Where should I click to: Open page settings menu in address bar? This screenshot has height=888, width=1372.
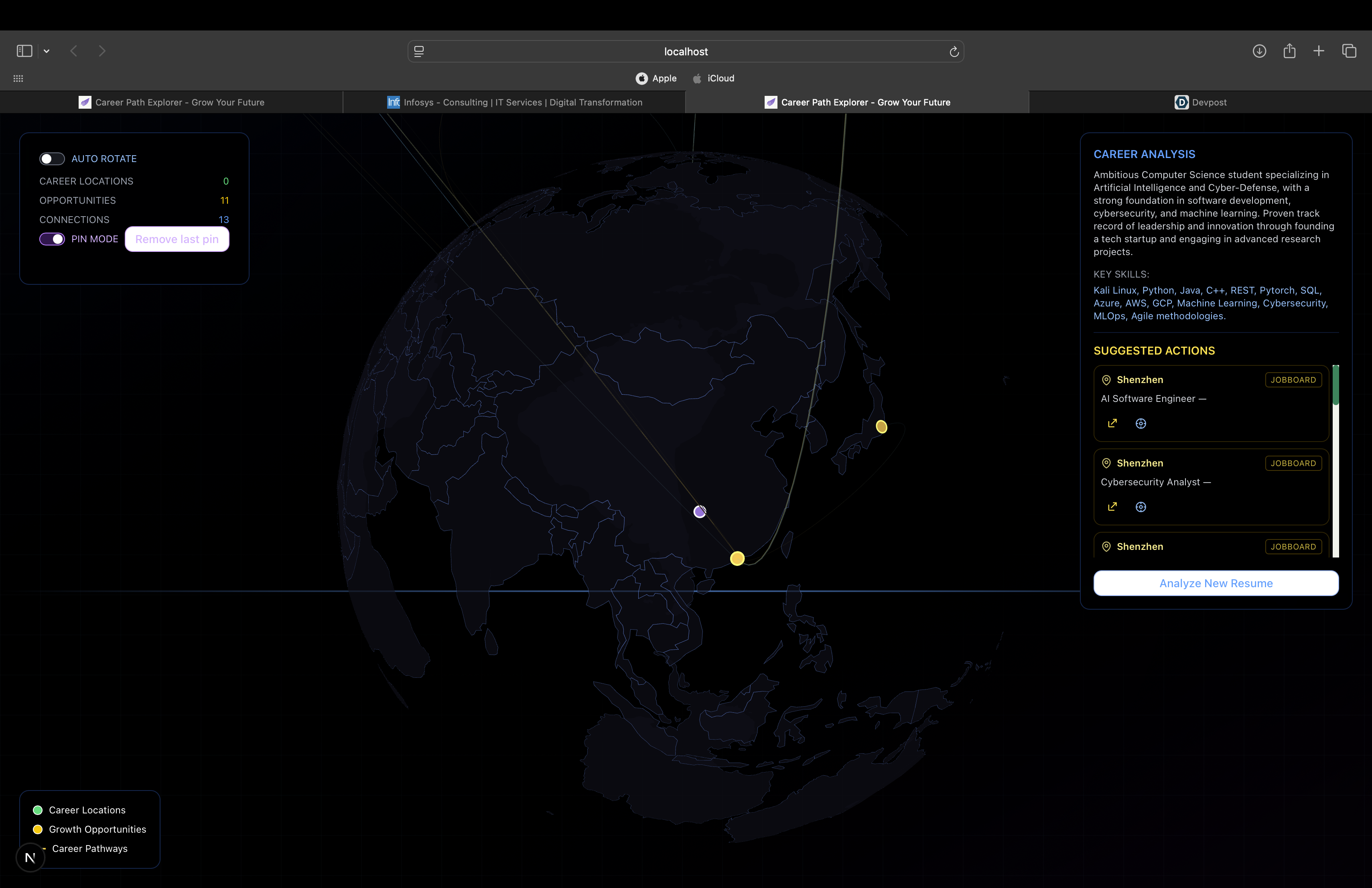click(x=419, y=51)
